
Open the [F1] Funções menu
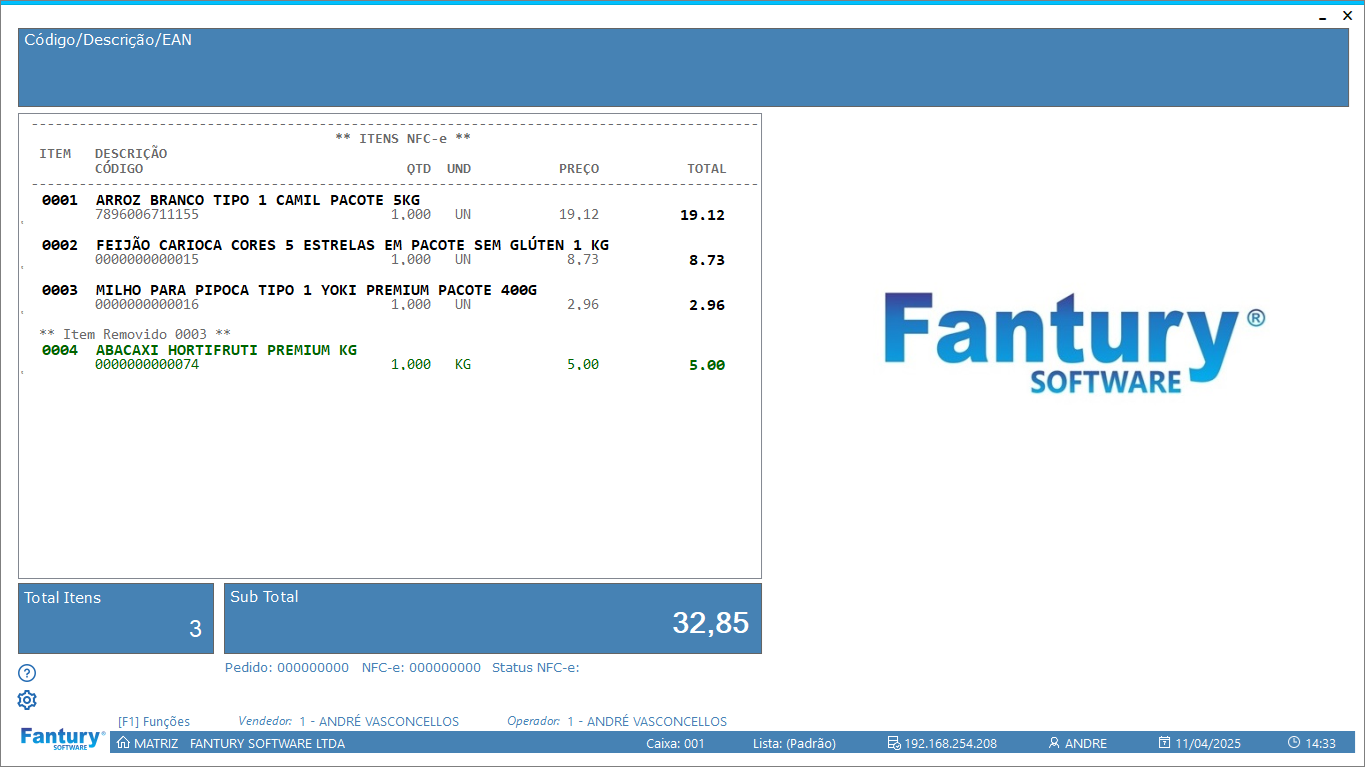click(154, 721)
